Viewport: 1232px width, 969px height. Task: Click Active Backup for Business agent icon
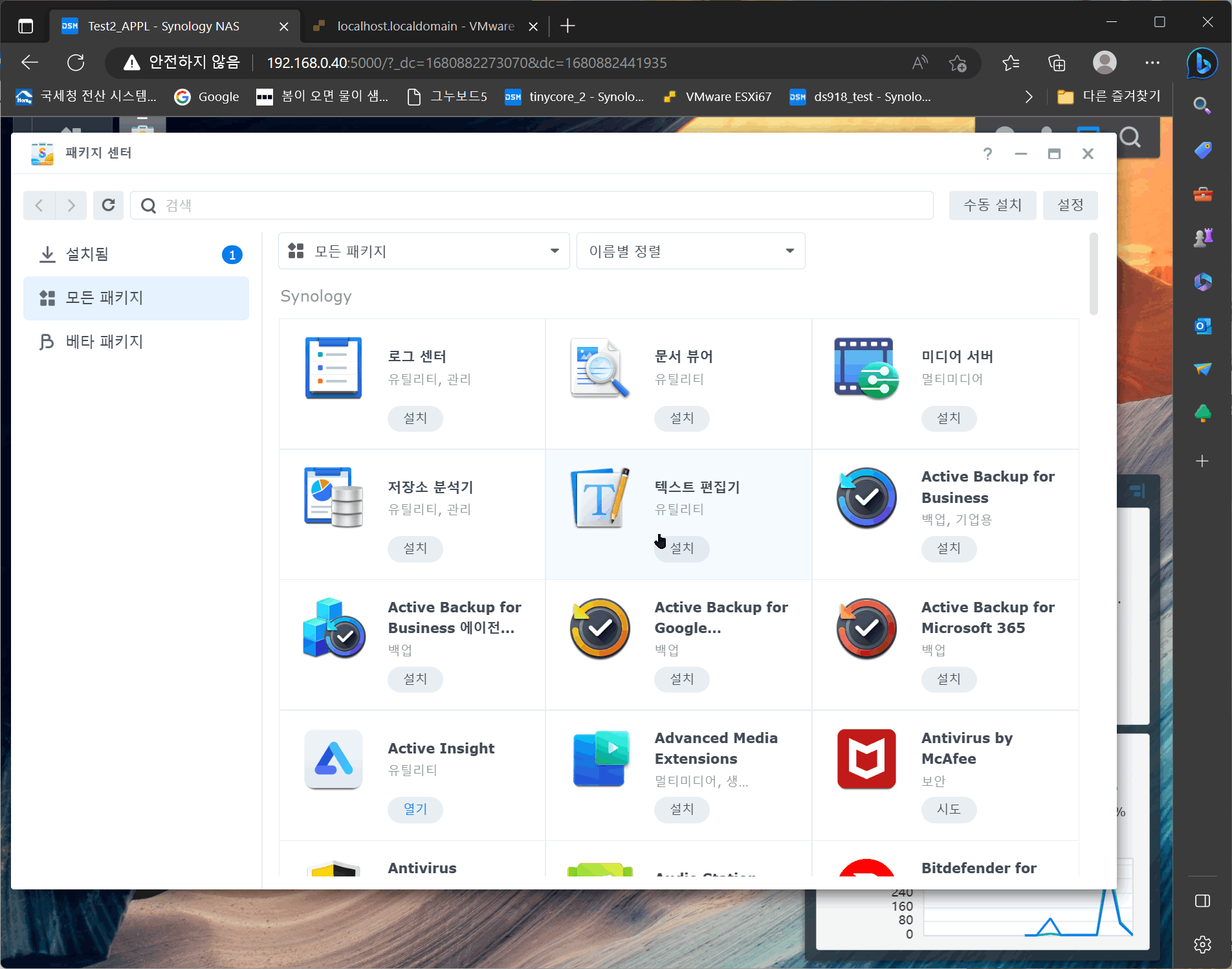(334, 629)
